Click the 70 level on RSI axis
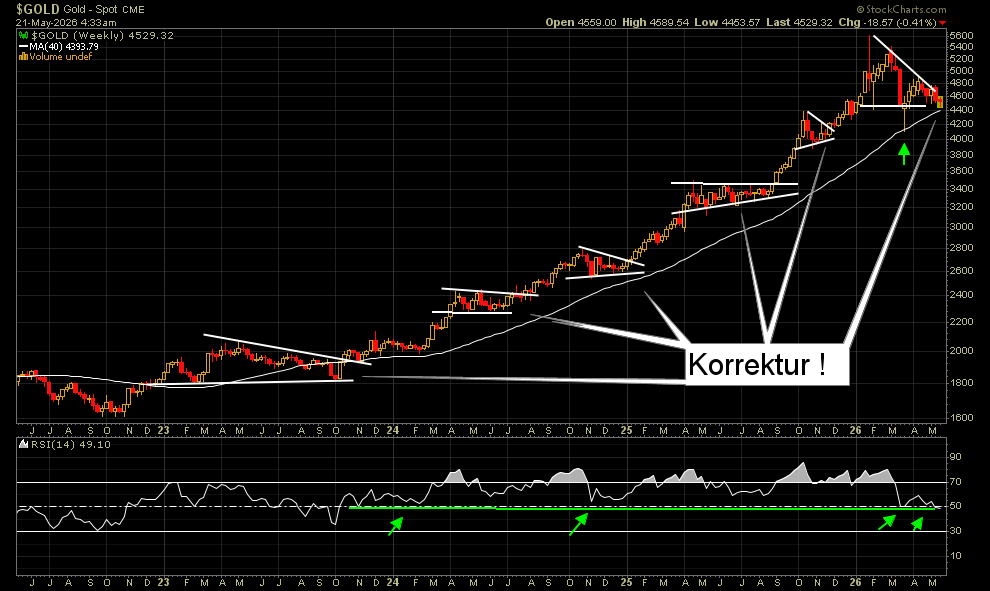 [955, 482]
